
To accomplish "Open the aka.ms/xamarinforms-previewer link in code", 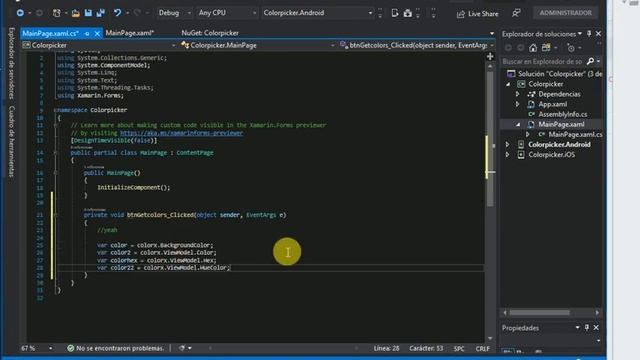I will click(x=181, y=133).
